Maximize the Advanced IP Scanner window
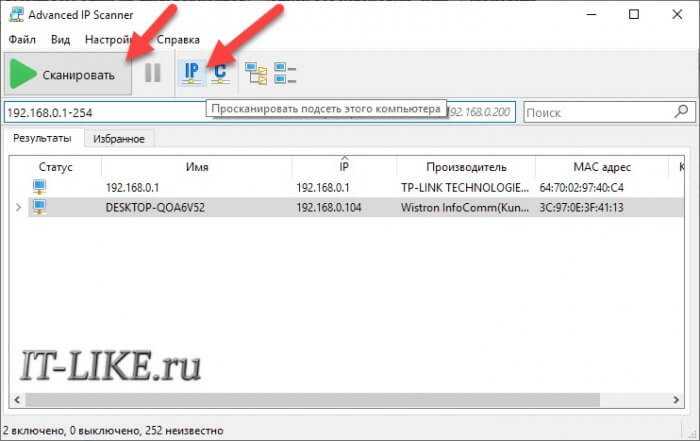Viewport: 700px width, 441px height. click(x=634, y=14)
